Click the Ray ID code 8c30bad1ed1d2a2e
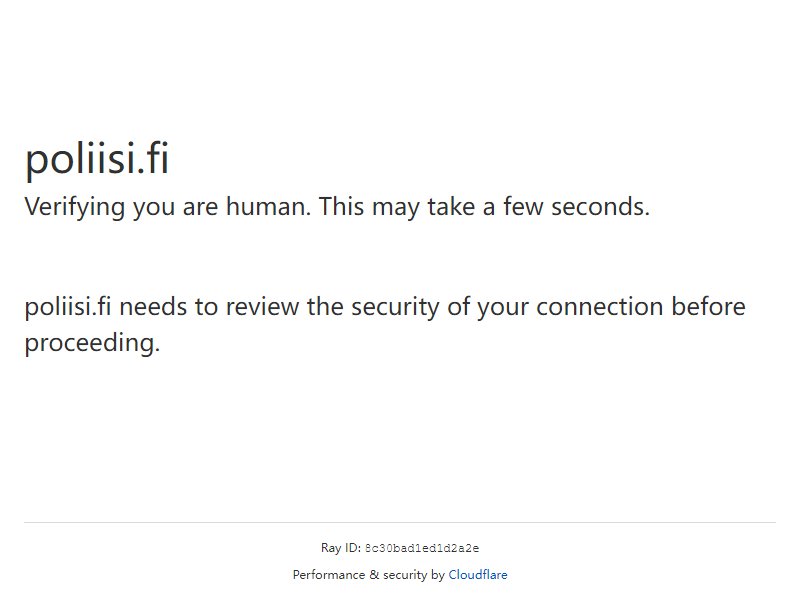 422,548
